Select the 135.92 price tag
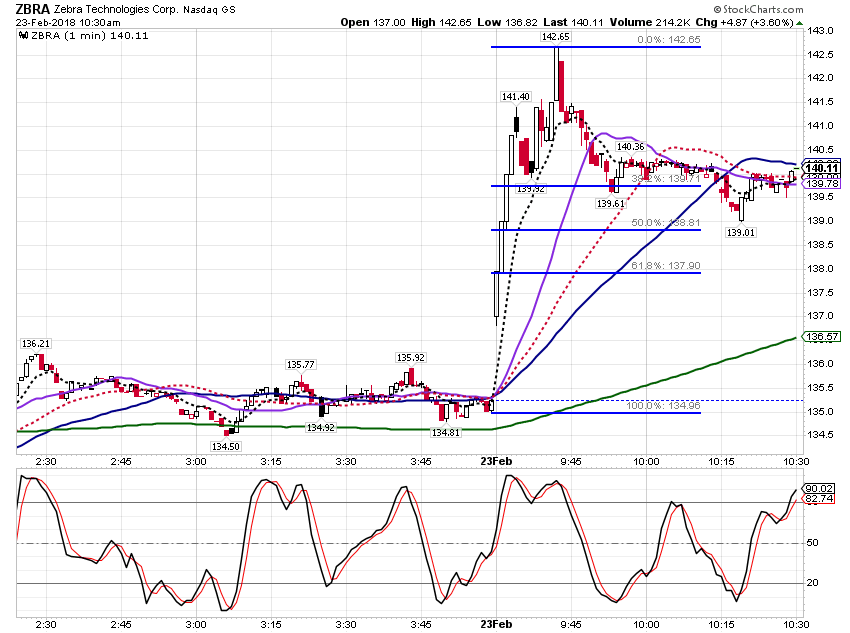Screen dimensions: 850x633 410,358
